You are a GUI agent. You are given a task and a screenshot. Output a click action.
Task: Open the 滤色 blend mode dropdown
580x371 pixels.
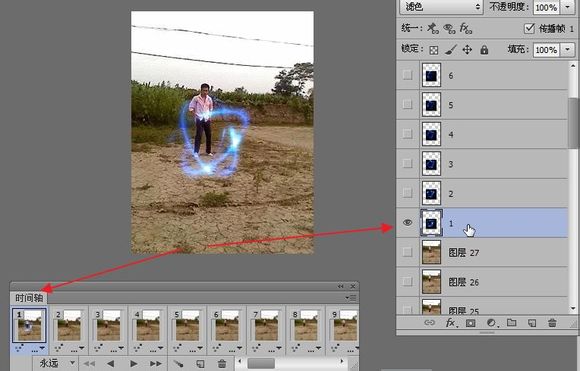[x=441, y=7]
